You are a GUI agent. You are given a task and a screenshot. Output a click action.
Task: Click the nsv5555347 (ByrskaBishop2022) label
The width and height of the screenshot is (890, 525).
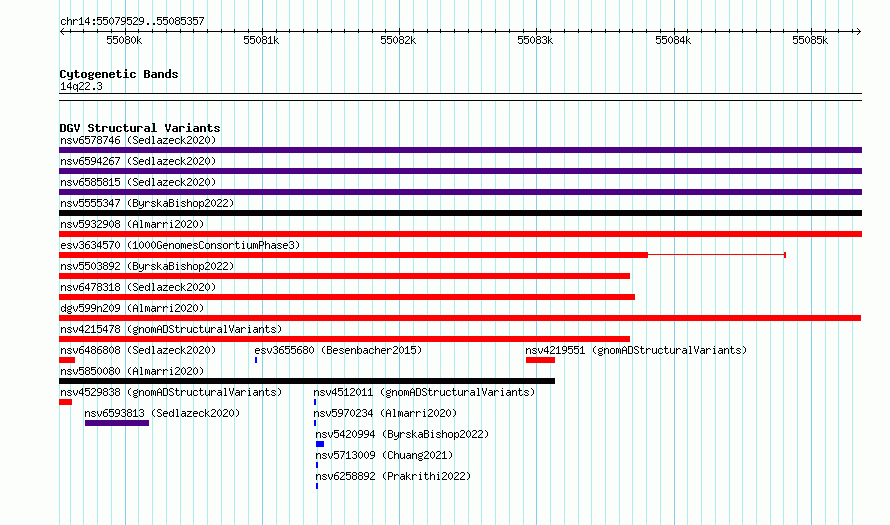[147, 203]
